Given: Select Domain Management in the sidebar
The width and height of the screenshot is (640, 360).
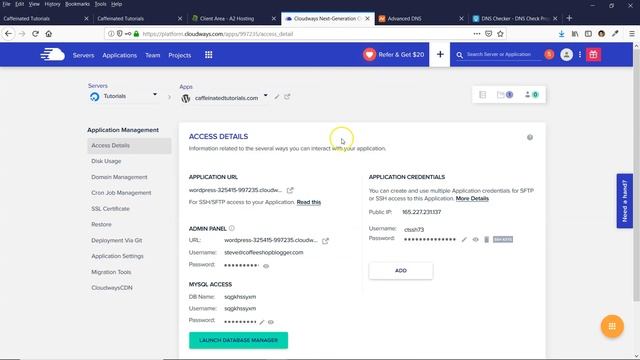Looking at the screenshot, I should [x=119, y=177].
